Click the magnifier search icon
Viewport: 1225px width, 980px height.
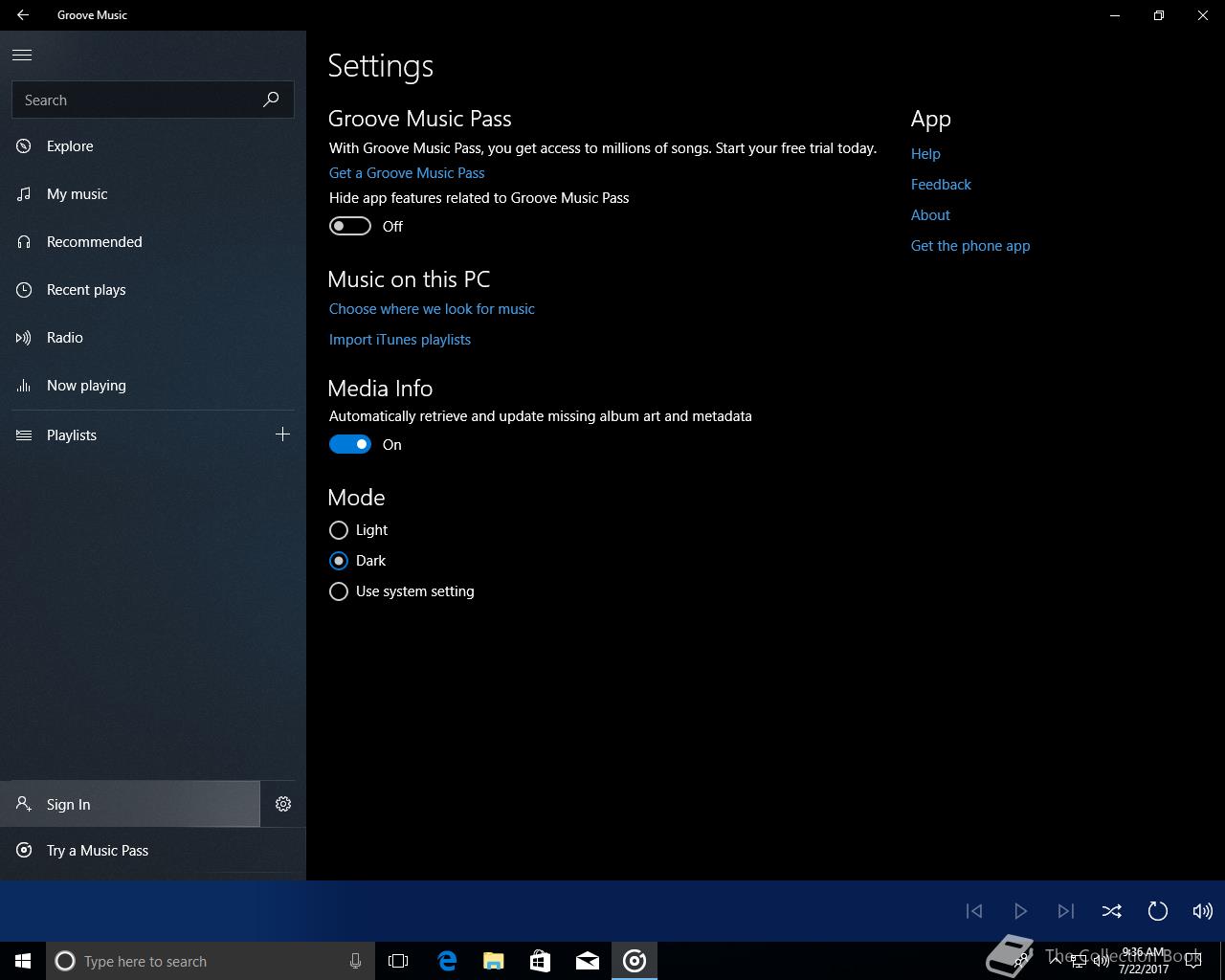271,100
